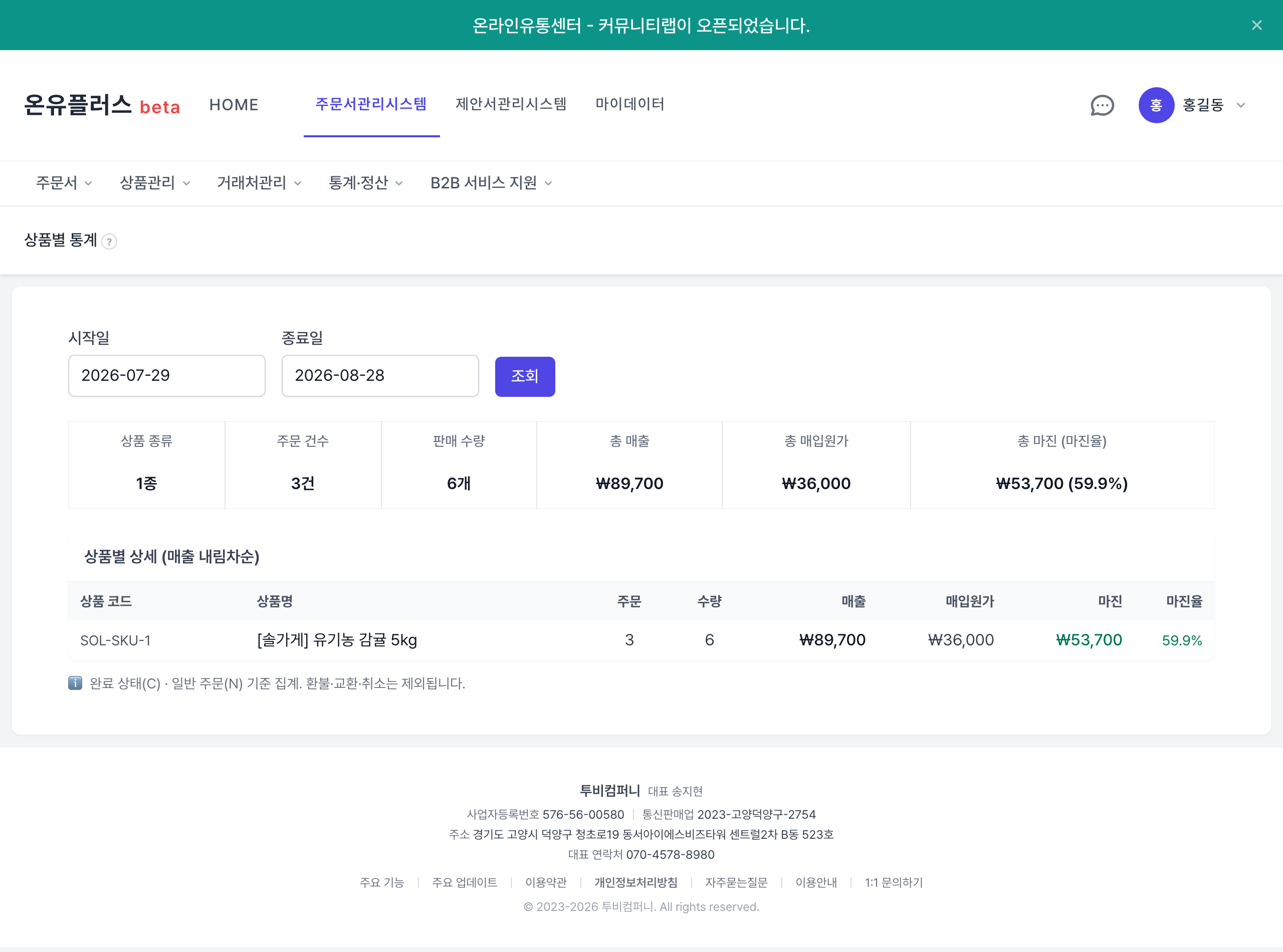The width and height of the screenshot is (1283, 952).
Task: Click the help question mark beside 상품별 통계
Action: [109, 242]
